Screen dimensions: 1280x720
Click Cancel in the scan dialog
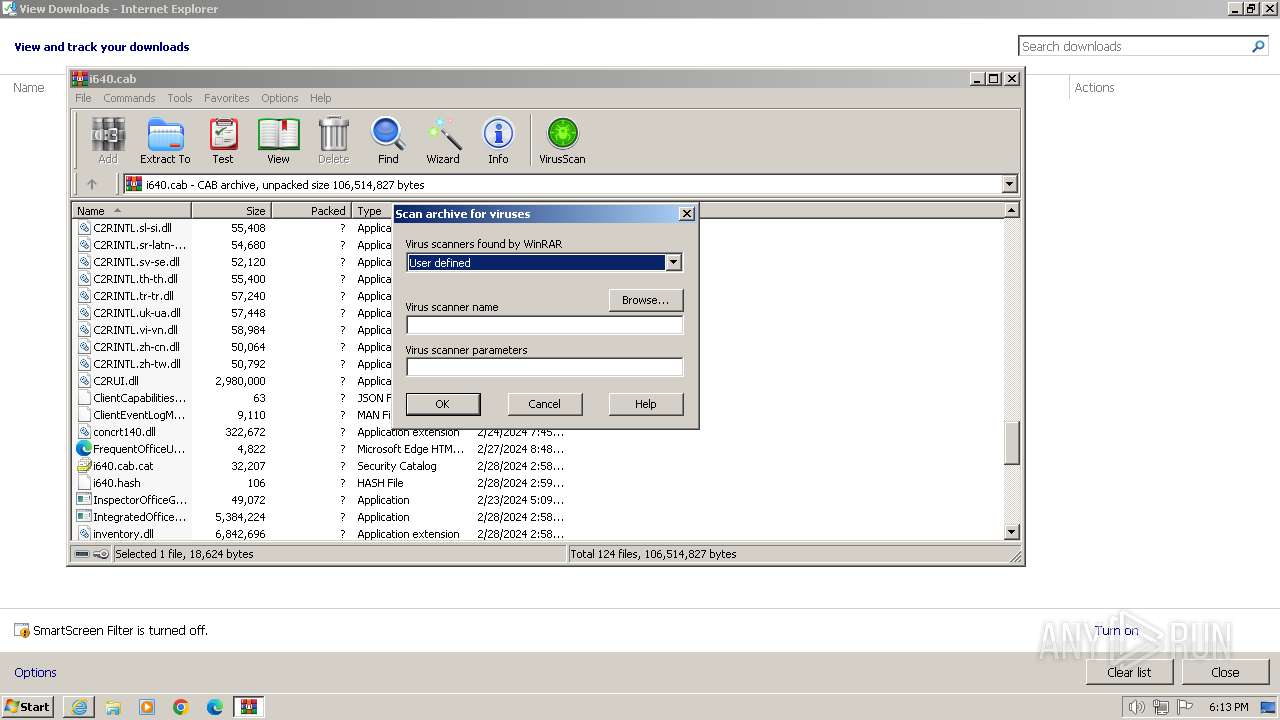click(544, 404)
